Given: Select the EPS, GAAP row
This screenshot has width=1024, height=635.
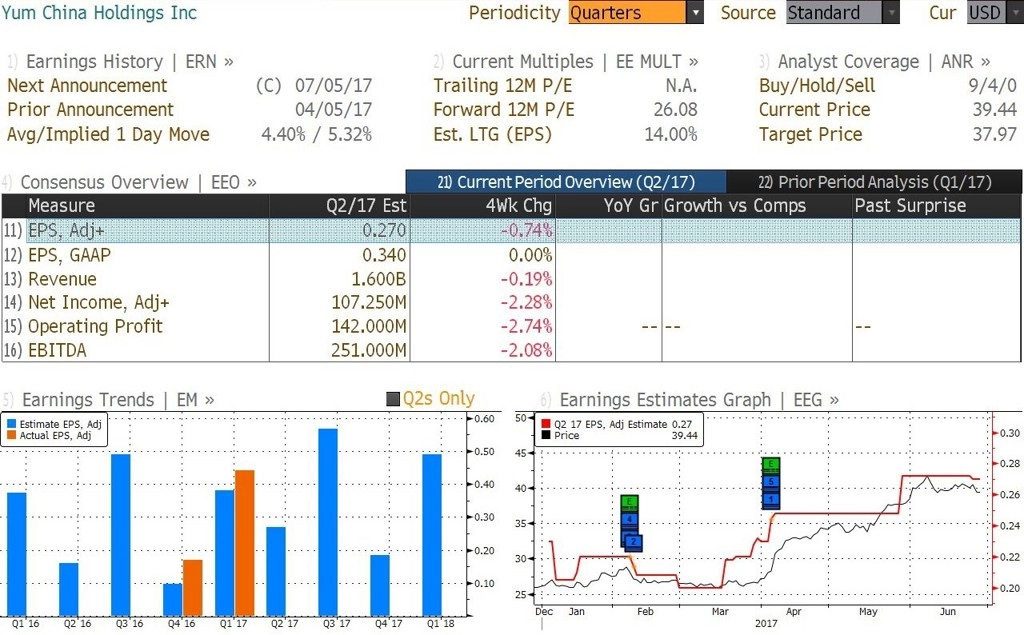Looking at the screenshot, I should [x=511, y=255].
